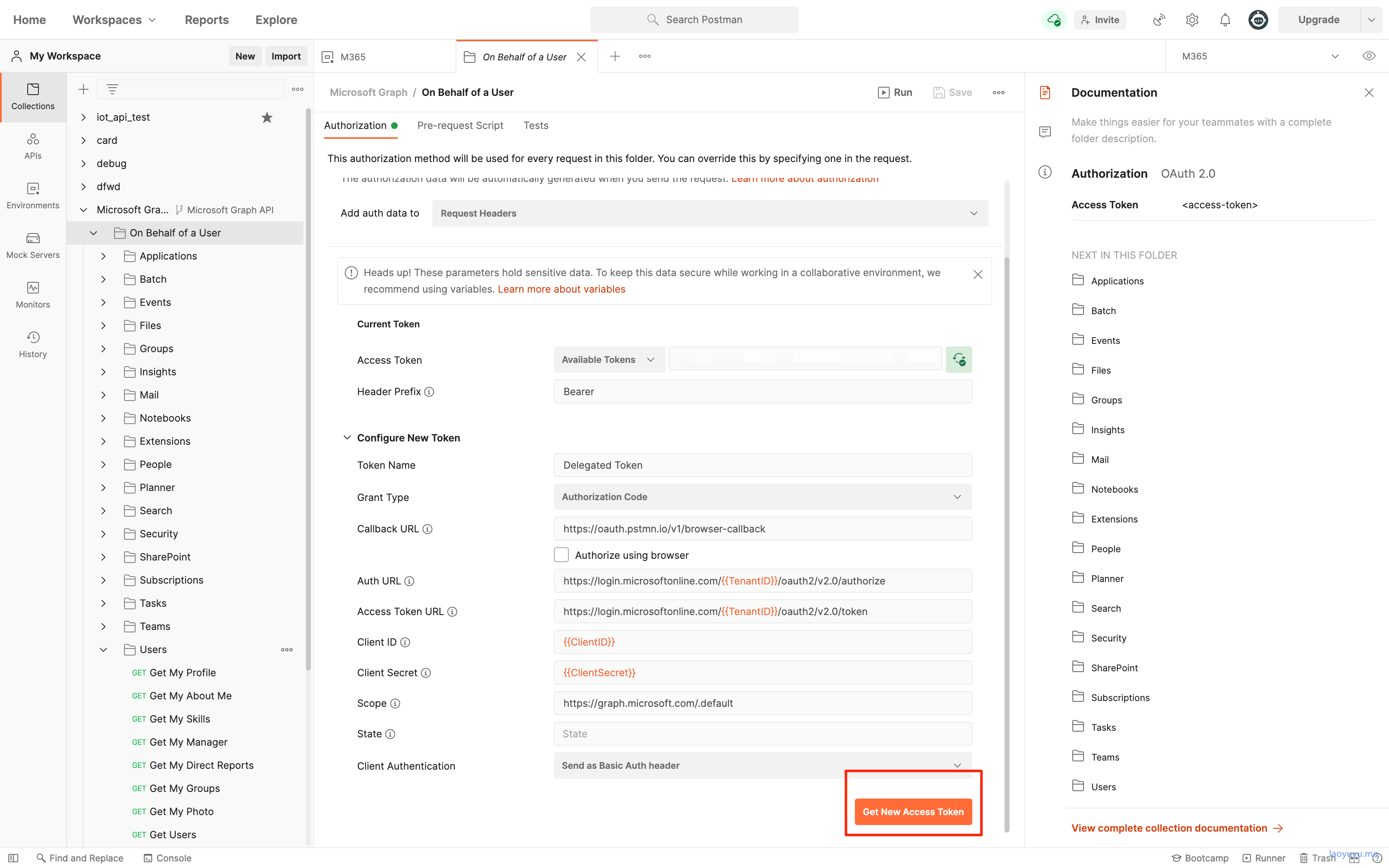Go to Home in top navigation
Screen dimensions: 1389x868
point(29,19)
